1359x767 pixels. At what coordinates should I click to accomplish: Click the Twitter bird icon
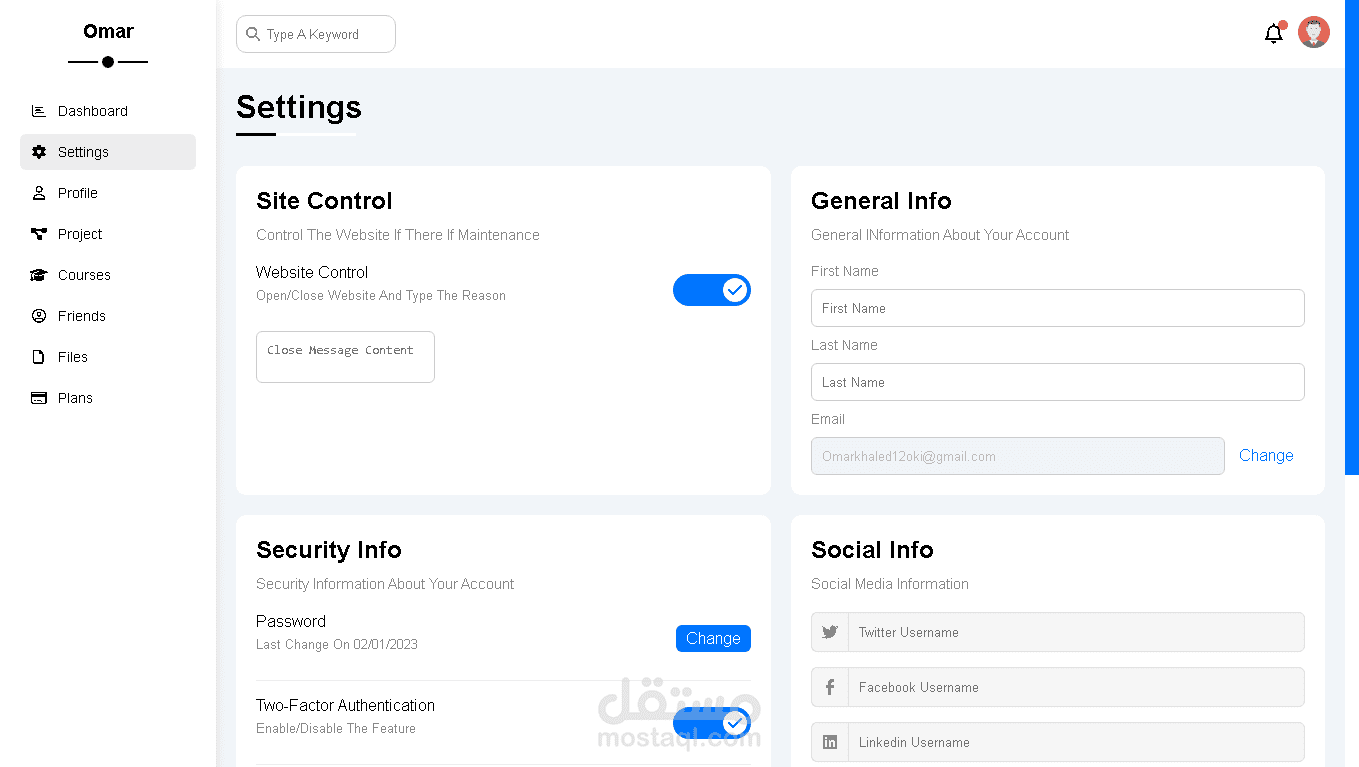coord(830,632)
